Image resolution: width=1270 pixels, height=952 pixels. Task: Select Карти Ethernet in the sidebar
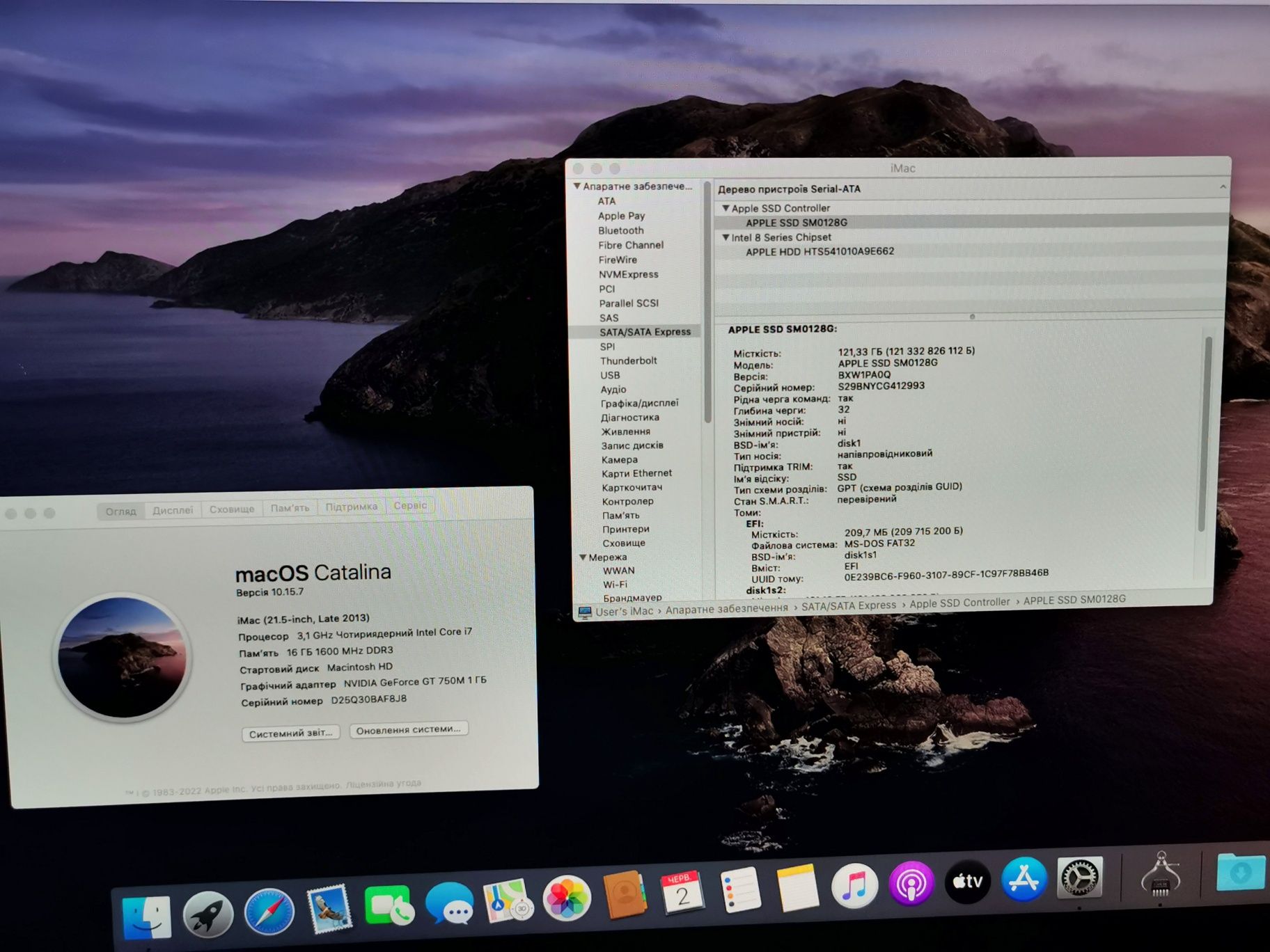click(636, 473)
